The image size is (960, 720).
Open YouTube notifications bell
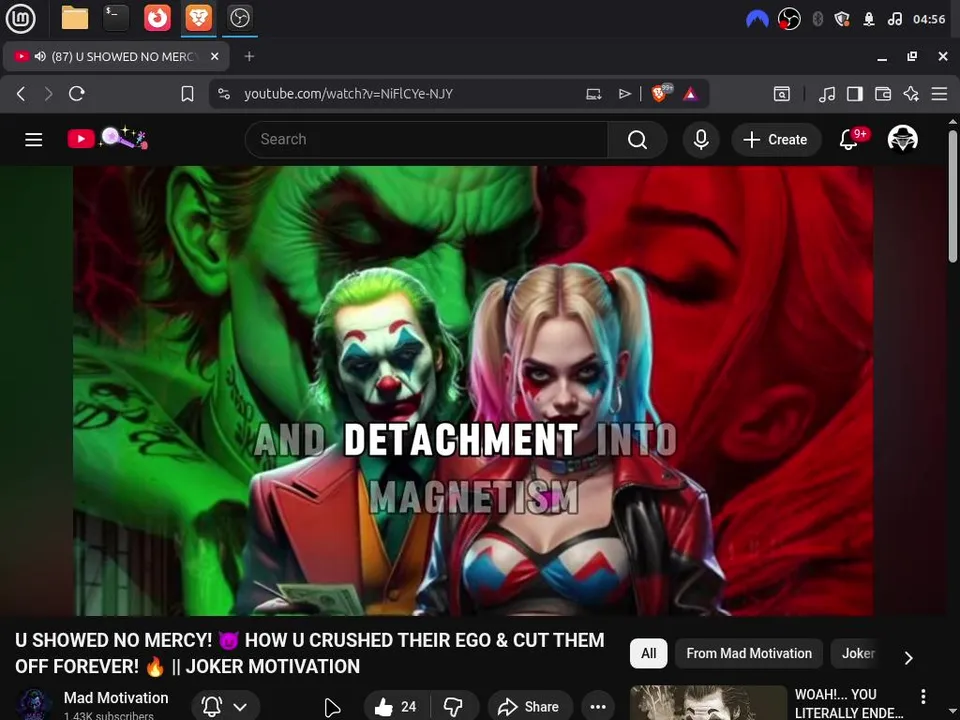[x=851, y=139]
